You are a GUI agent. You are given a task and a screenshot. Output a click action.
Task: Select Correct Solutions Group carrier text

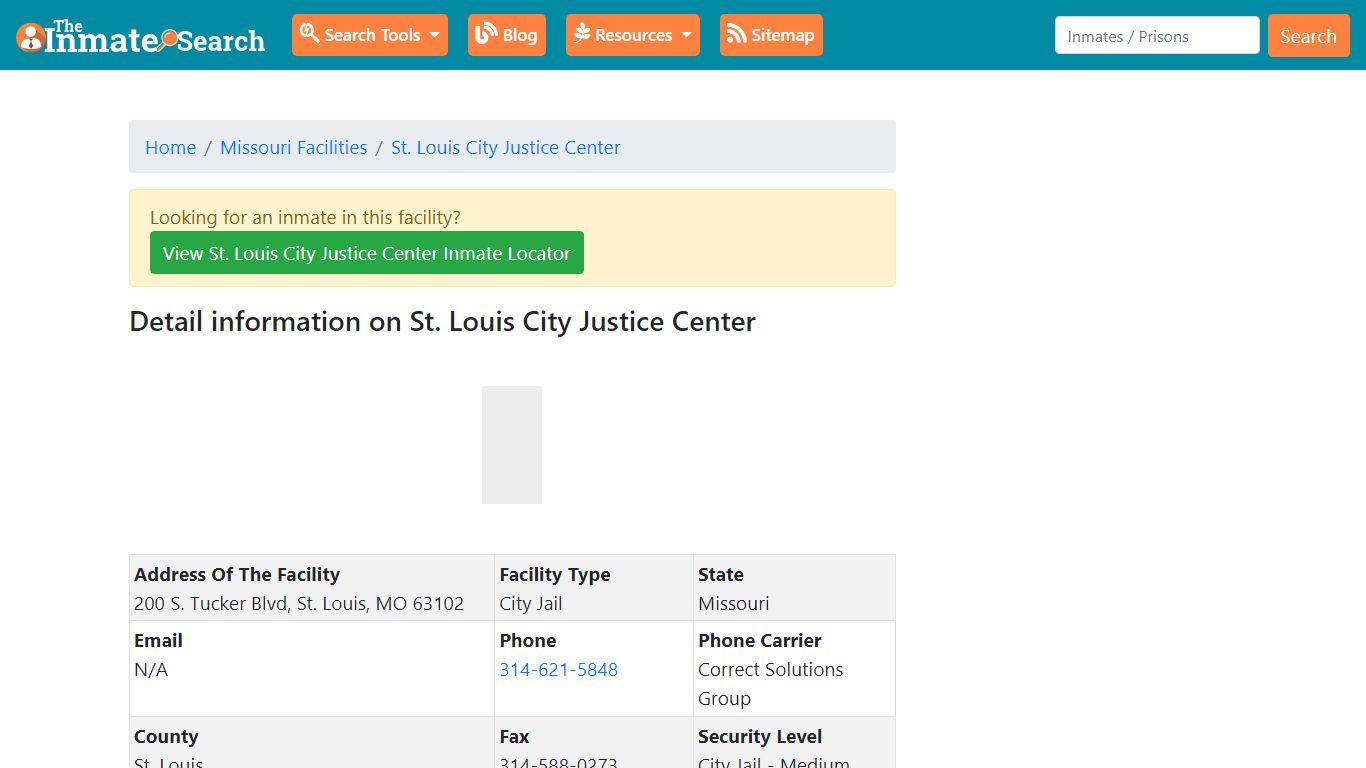771,684
